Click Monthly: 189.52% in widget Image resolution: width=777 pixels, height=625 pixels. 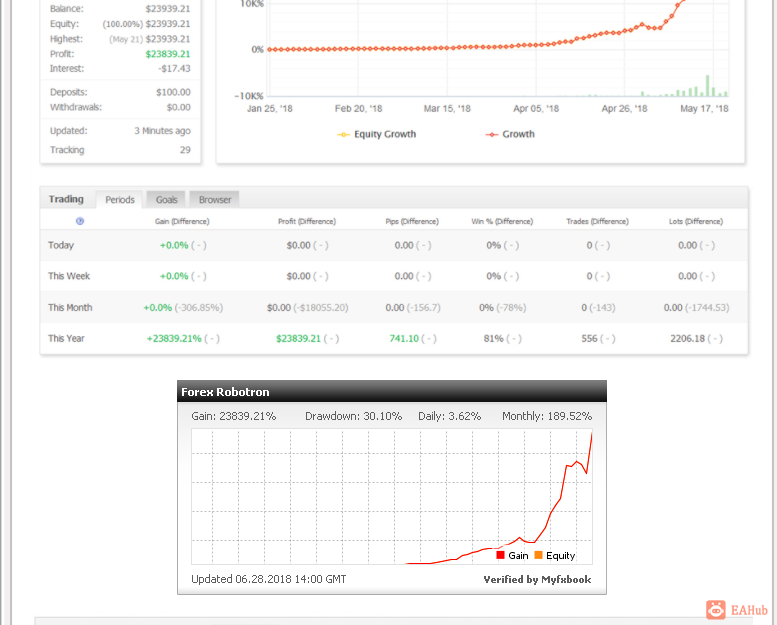click(547, 416)
